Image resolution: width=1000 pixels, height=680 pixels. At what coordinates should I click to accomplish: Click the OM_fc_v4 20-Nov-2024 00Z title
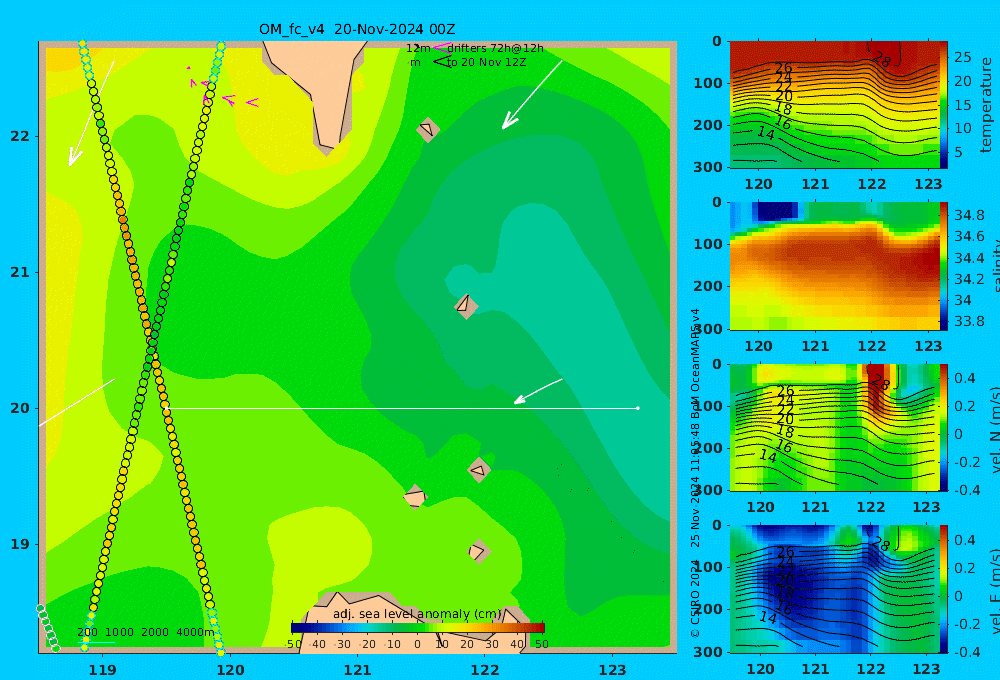[357, 29]
